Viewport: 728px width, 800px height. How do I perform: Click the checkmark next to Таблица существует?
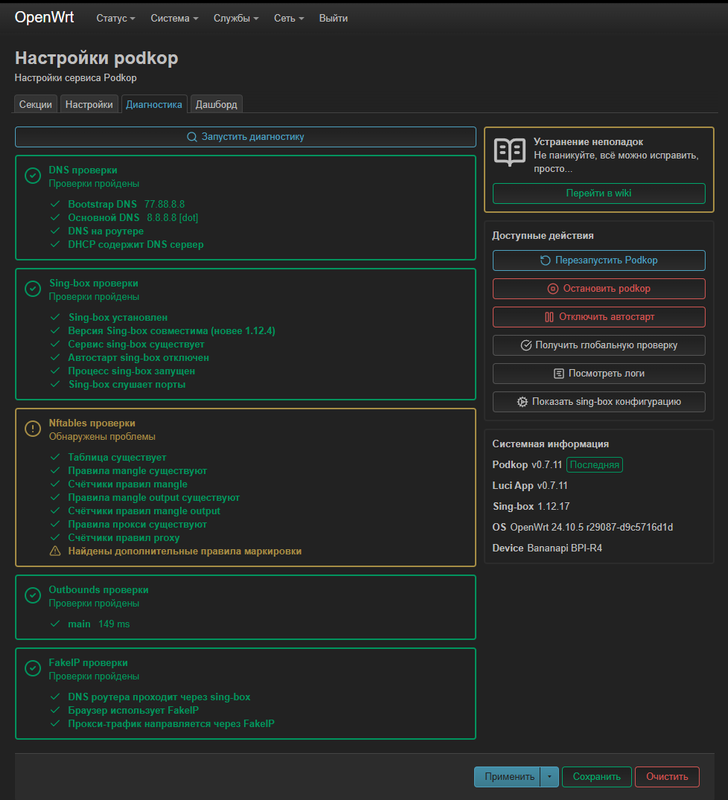pos(55,457)
